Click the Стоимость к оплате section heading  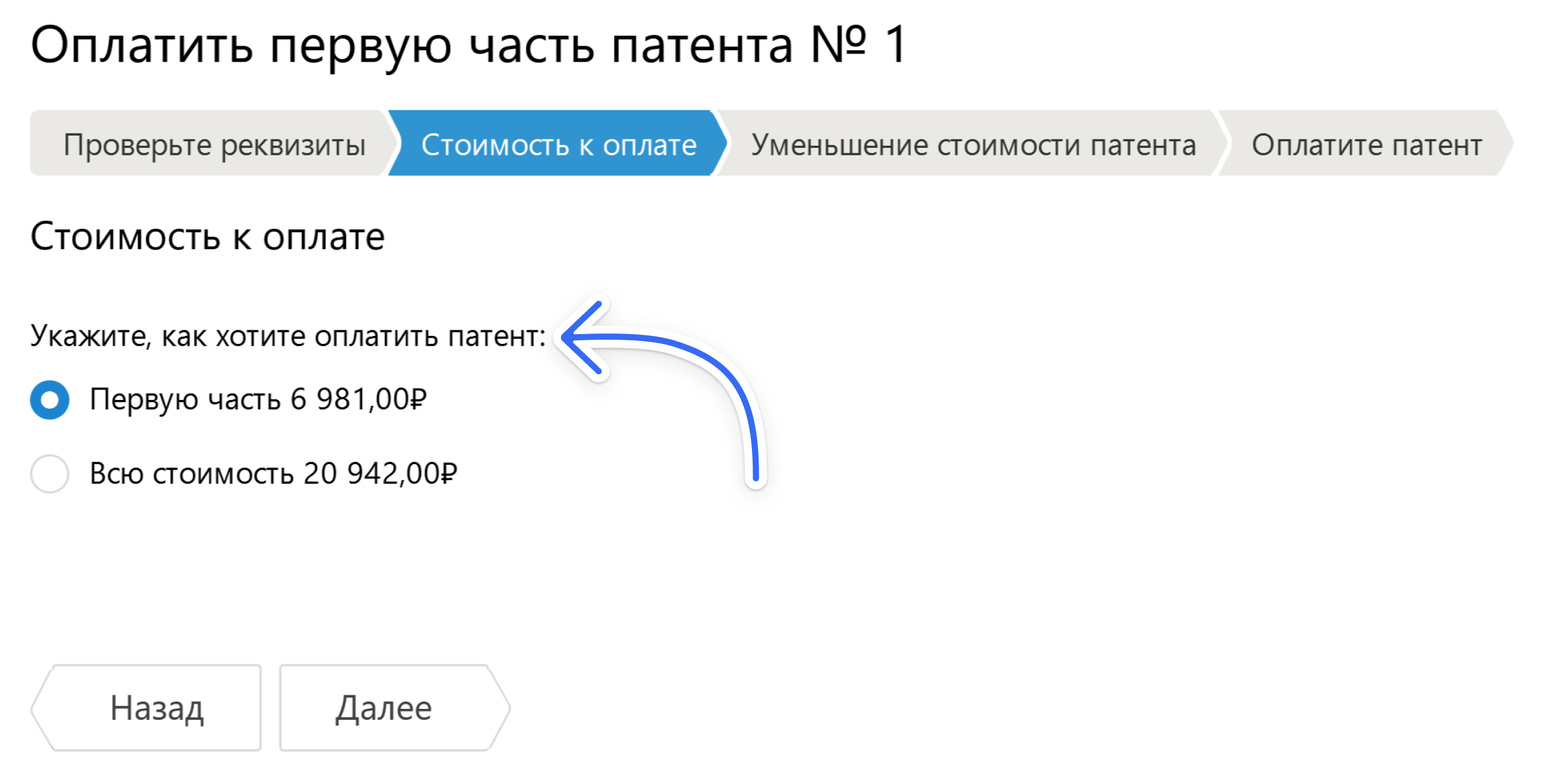click(208, 237)
